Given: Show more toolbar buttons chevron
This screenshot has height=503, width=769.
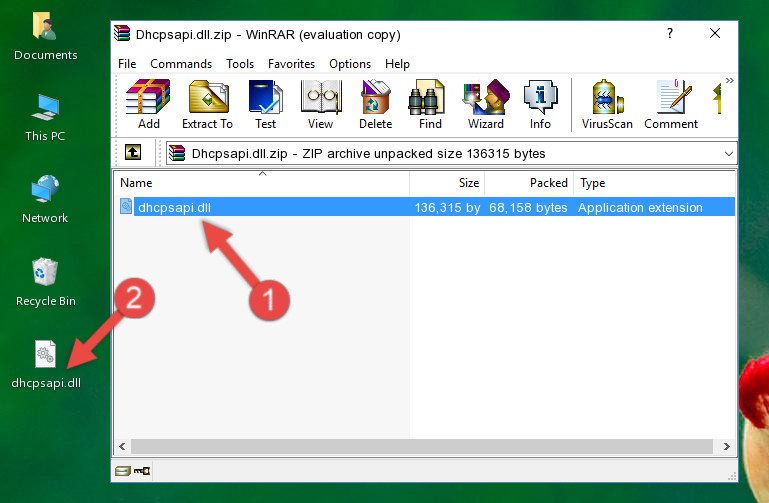Looking at the screenshot, I should (730, 80).
